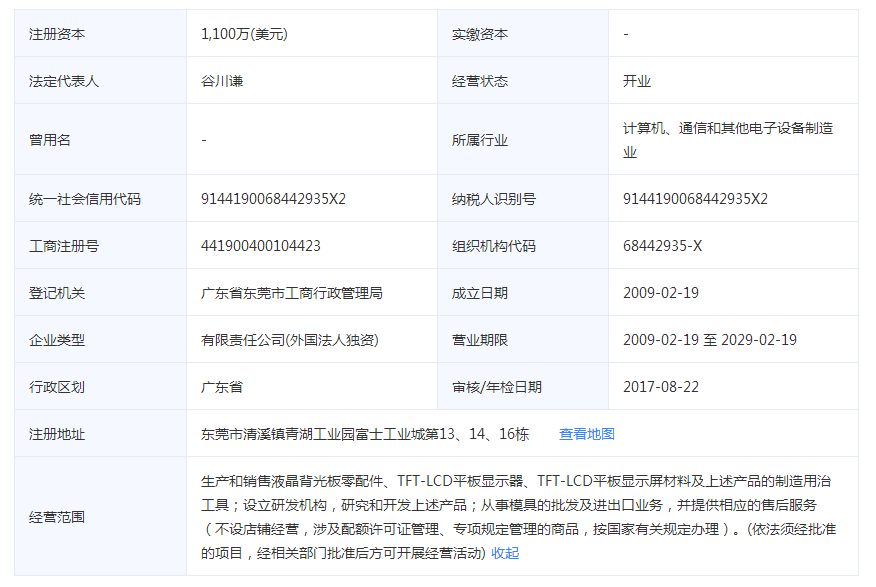
Task: Click the 注册资本 label cell
Action: pyautogui.click(x=101, y=34)
